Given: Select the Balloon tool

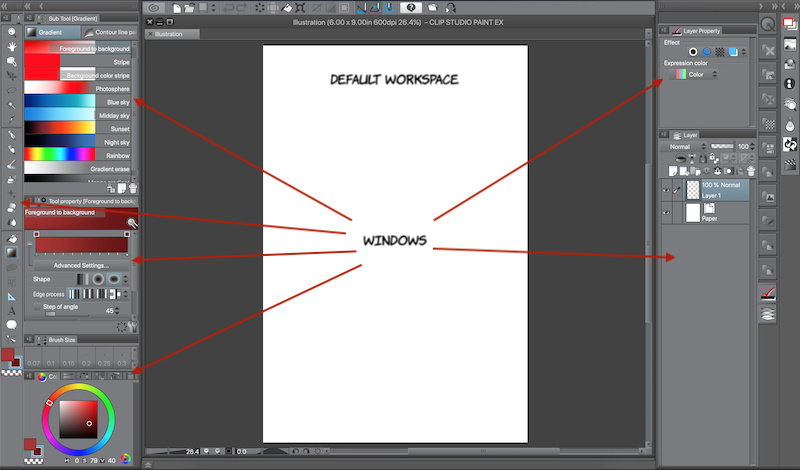Looking at the screenshot, I should [x=11, y=325].
